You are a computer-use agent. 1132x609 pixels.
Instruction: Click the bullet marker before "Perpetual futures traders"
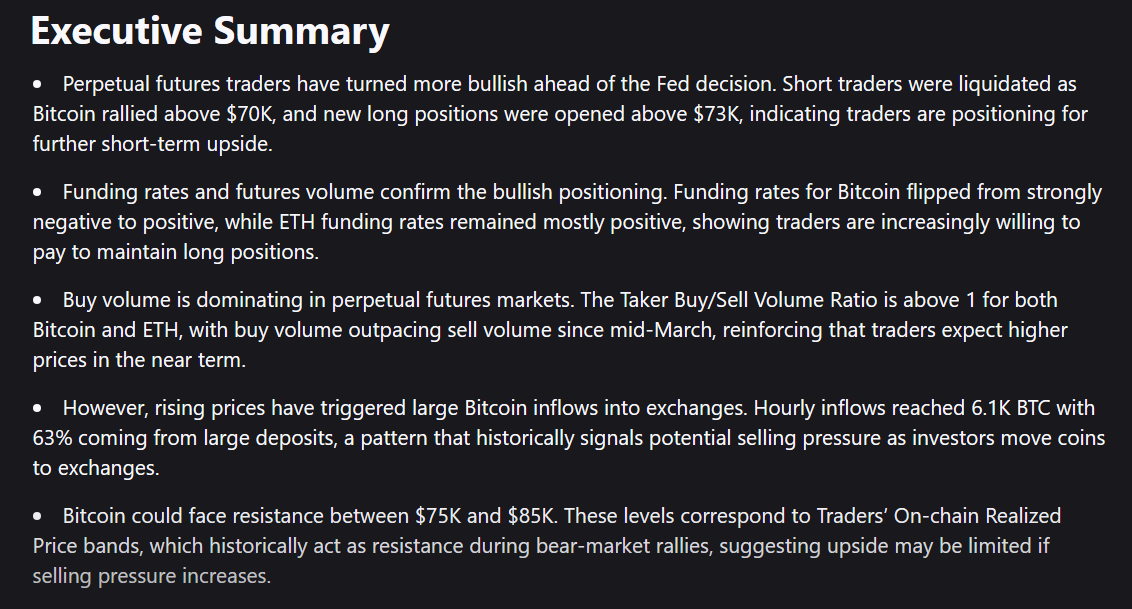coord(38,85)
